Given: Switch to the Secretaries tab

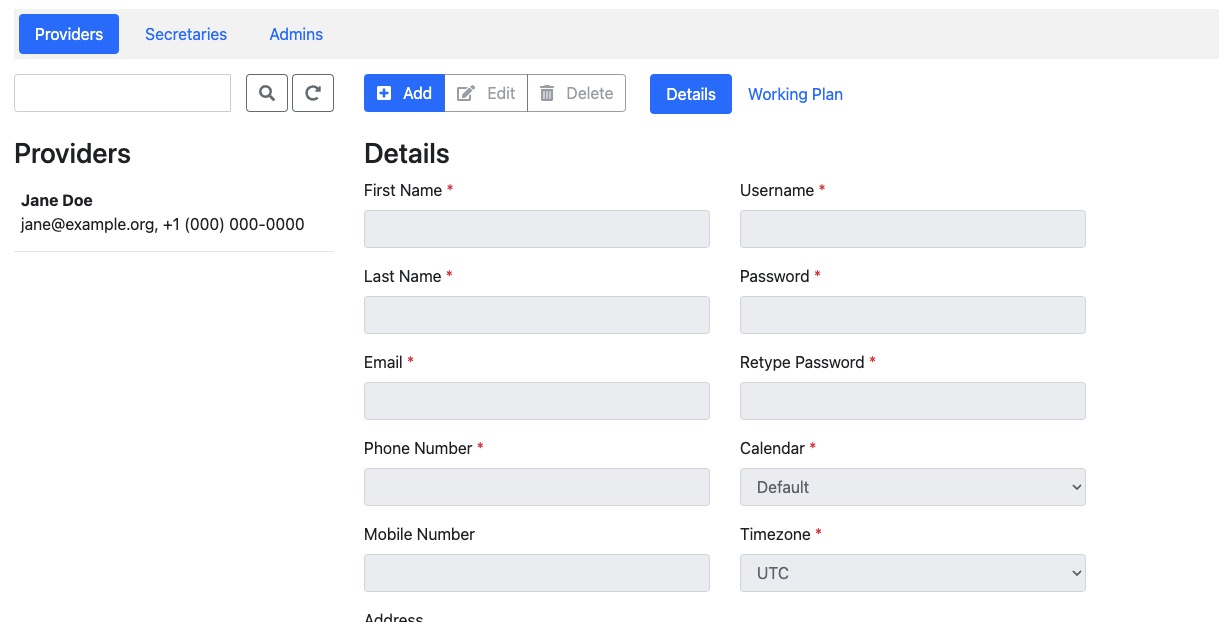Looking at the screenshot, I should point(185,33).
